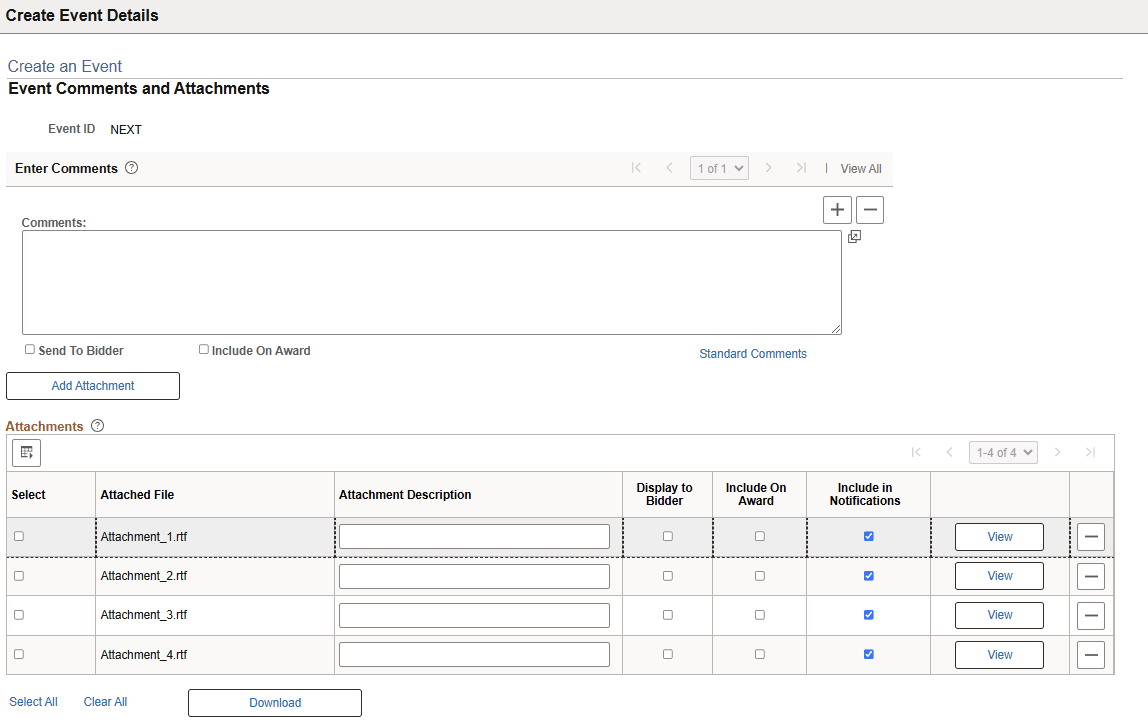Open the '1 of 1' comment selector dropdown
This screenshot has height=725, width=1148.
pyautogui.click(x=719, y=168)
